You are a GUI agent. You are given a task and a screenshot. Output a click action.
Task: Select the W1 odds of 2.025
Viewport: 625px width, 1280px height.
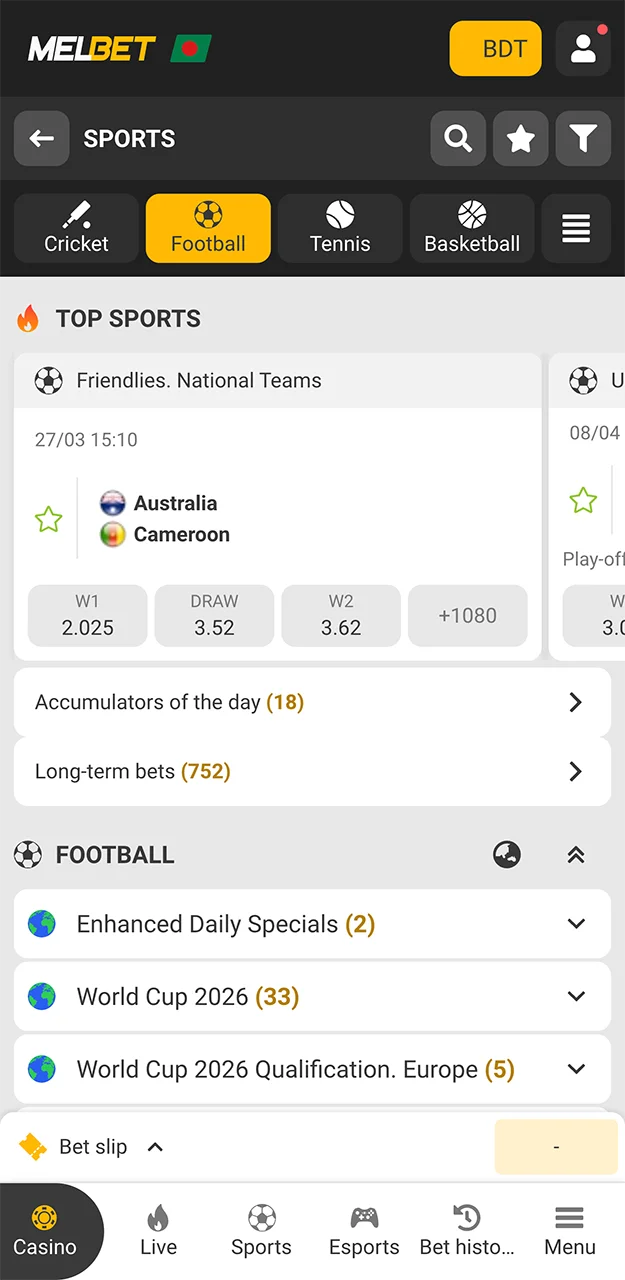(87, 616)
